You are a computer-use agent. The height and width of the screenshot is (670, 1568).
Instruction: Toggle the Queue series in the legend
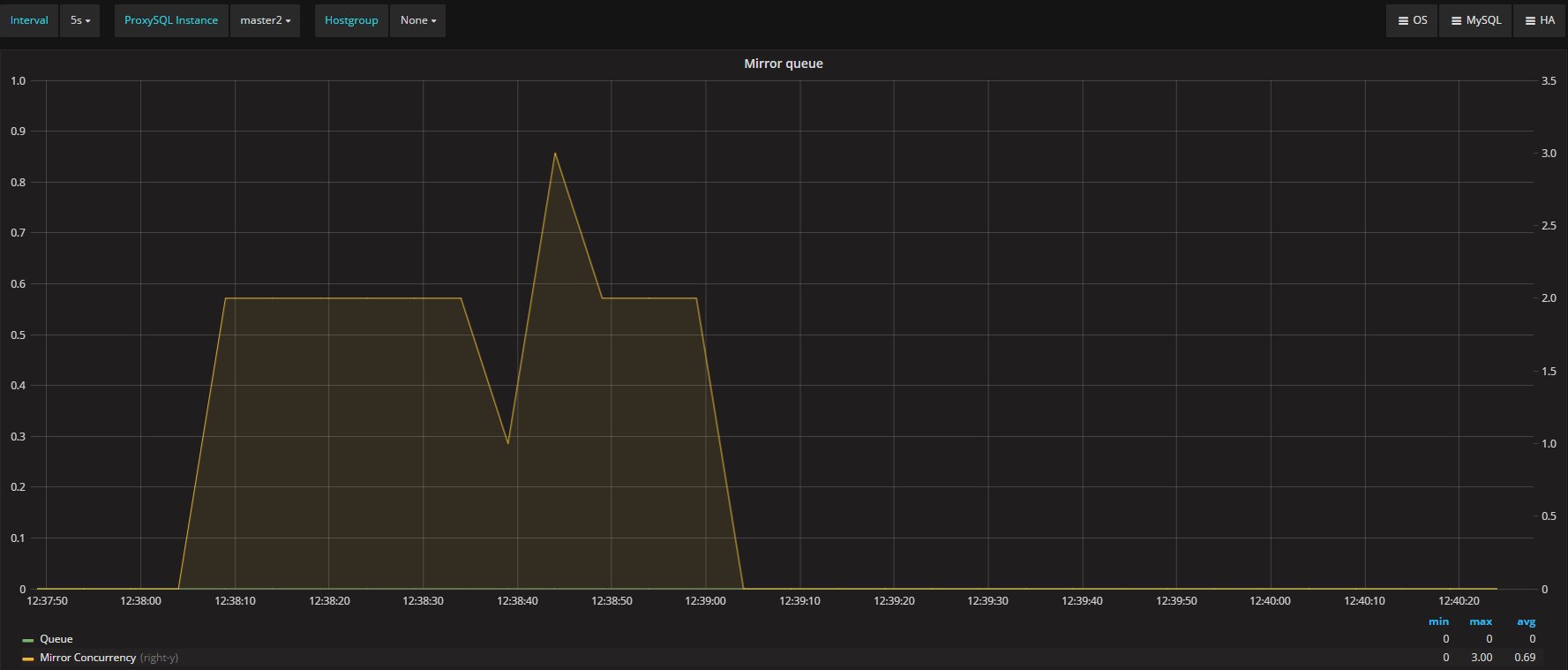pyautogui.click(x=56, y=639)
